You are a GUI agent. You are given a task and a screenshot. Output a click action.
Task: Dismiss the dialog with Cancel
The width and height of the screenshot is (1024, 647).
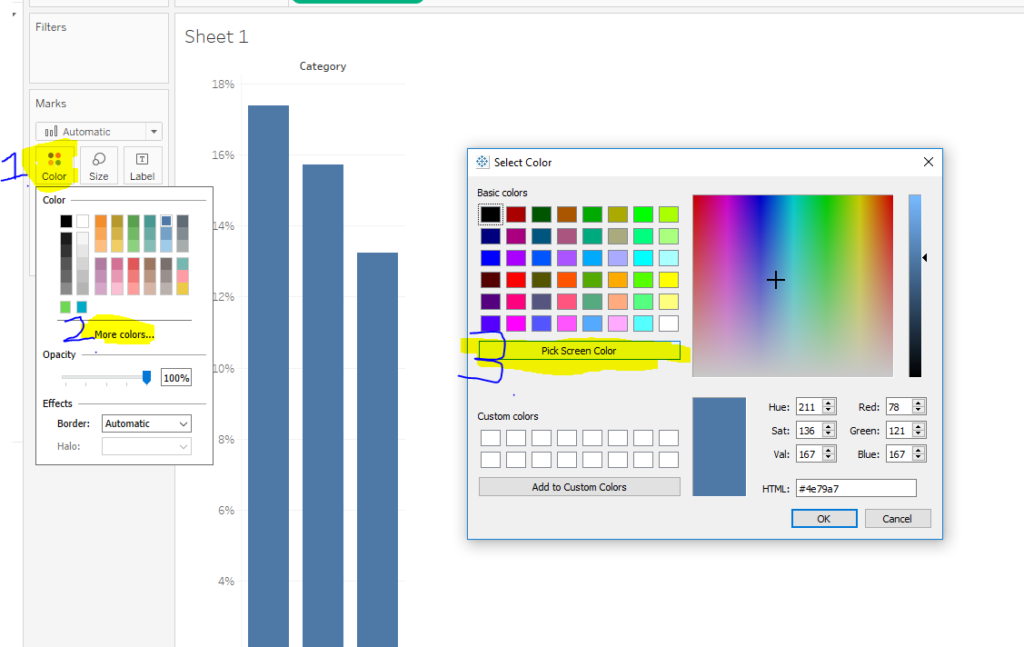click(897, 518)
